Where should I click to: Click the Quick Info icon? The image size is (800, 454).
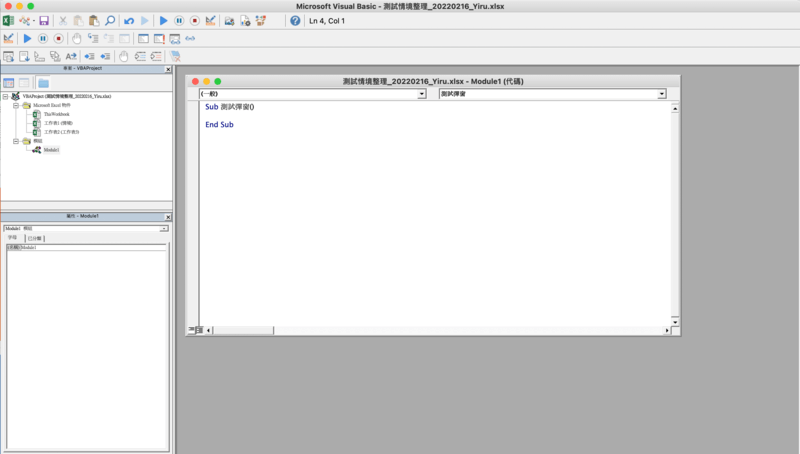pos(39,56)
